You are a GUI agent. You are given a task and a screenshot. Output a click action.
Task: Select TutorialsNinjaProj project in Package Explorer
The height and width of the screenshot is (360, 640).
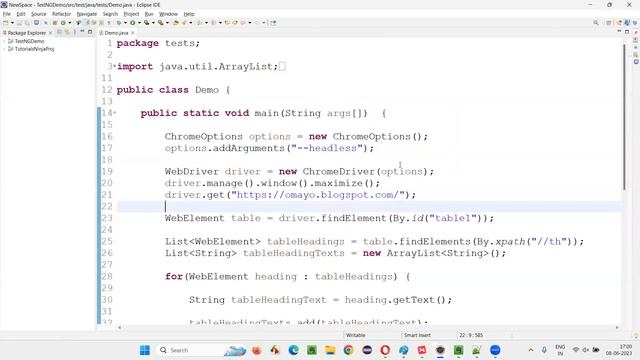click(34, 49)
